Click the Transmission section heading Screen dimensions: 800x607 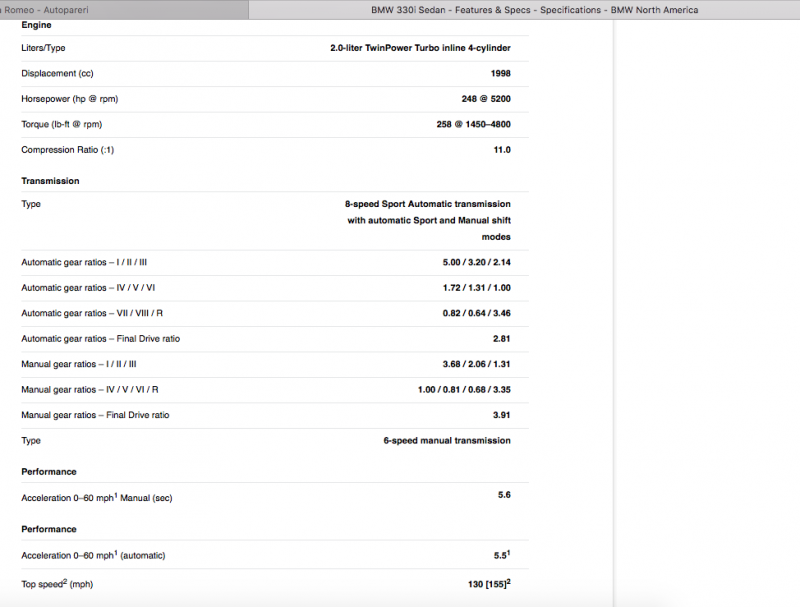coord(50,181)
